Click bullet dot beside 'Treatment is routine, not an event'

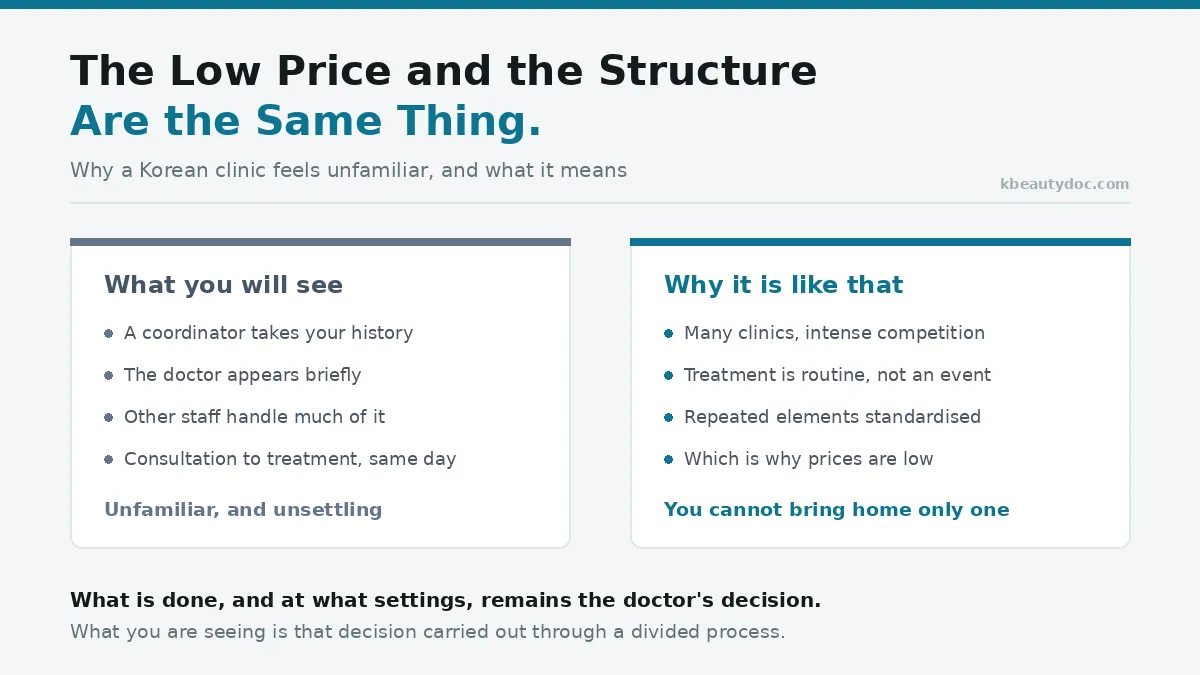pos(669,375)
